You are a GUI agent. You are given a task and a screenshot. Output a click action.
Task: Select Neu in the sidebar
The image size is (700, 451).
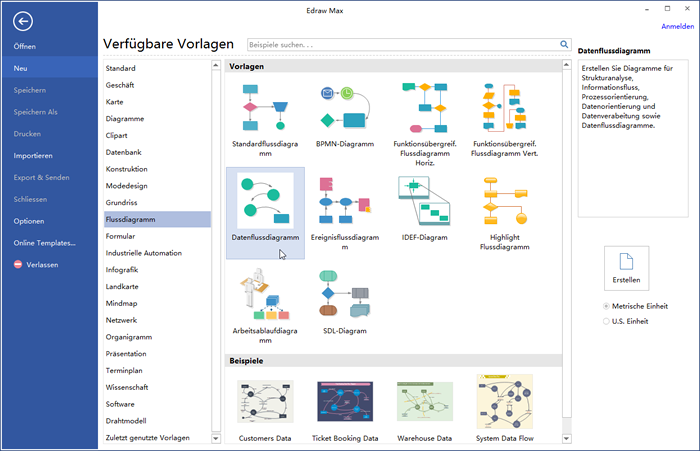(x=50, y=68)
